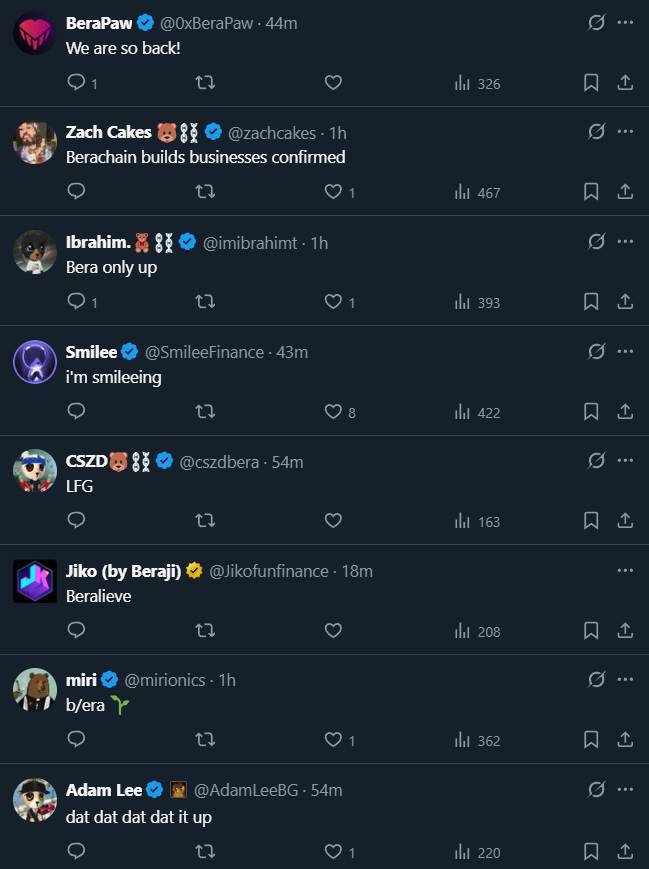Share Adam Lee's "dat dat dat" post
This screenshot has width=649, height=869.
point(625,851)
